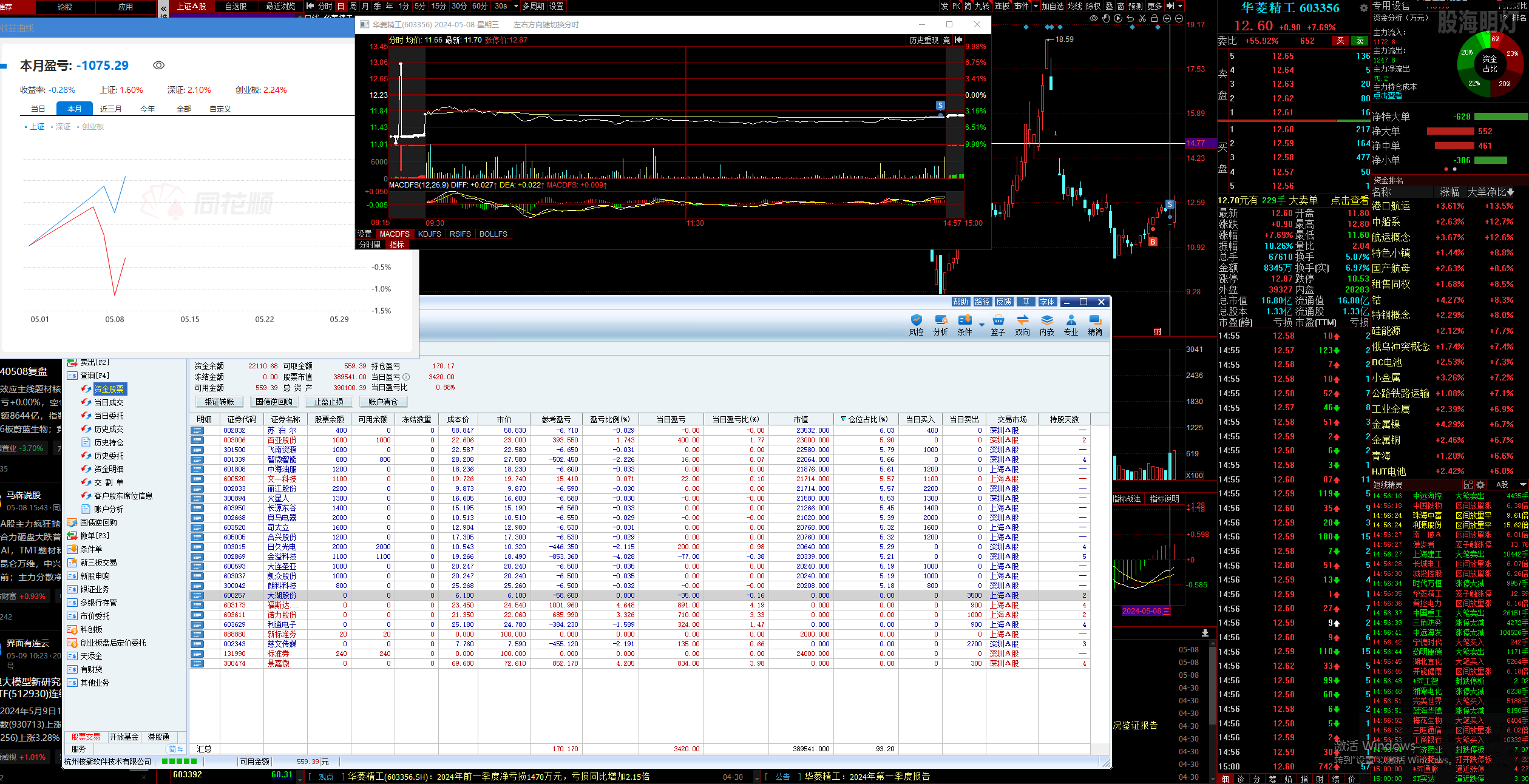Open dropdown arrow beside 条件 icon
The width and height of the screenshot is (1529, 784).
[981, 325]
